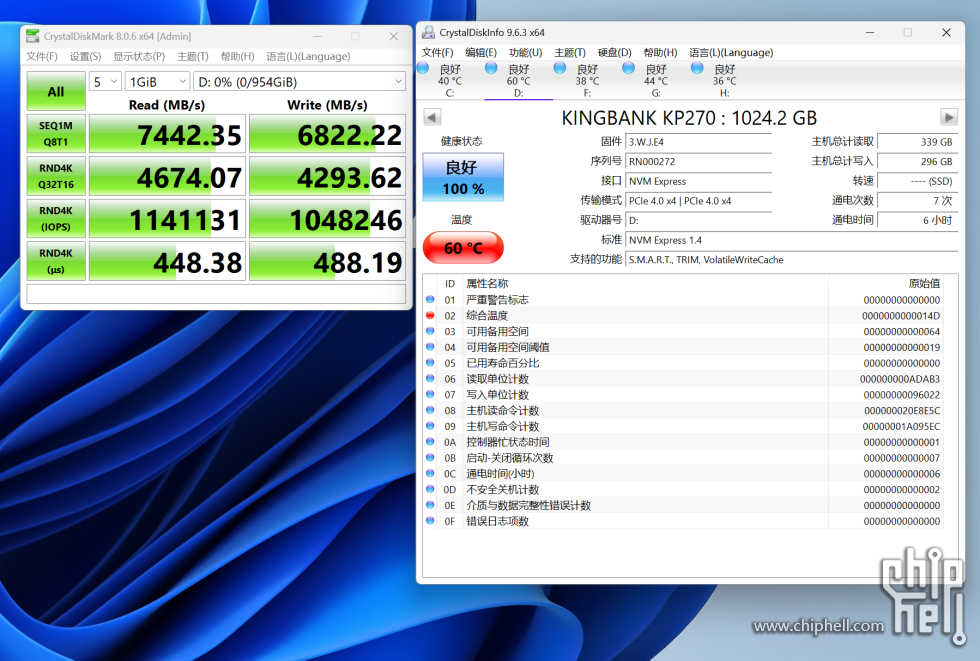Open 主题(T) menu in CrystalDiskInfo
Viewport: 980px width, 661px height.
pyautogui.click(x=570, y=52)
